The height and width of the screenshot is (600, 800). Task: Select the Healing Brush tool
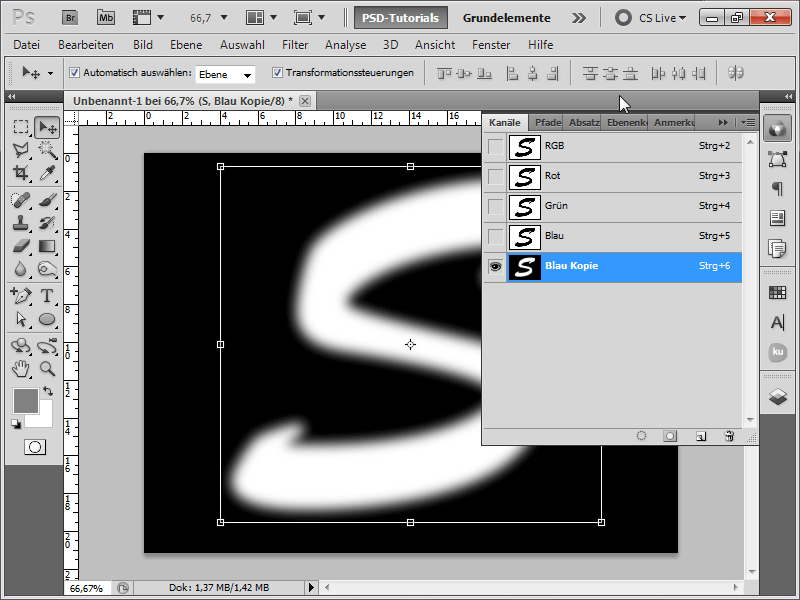click(20, 199)
